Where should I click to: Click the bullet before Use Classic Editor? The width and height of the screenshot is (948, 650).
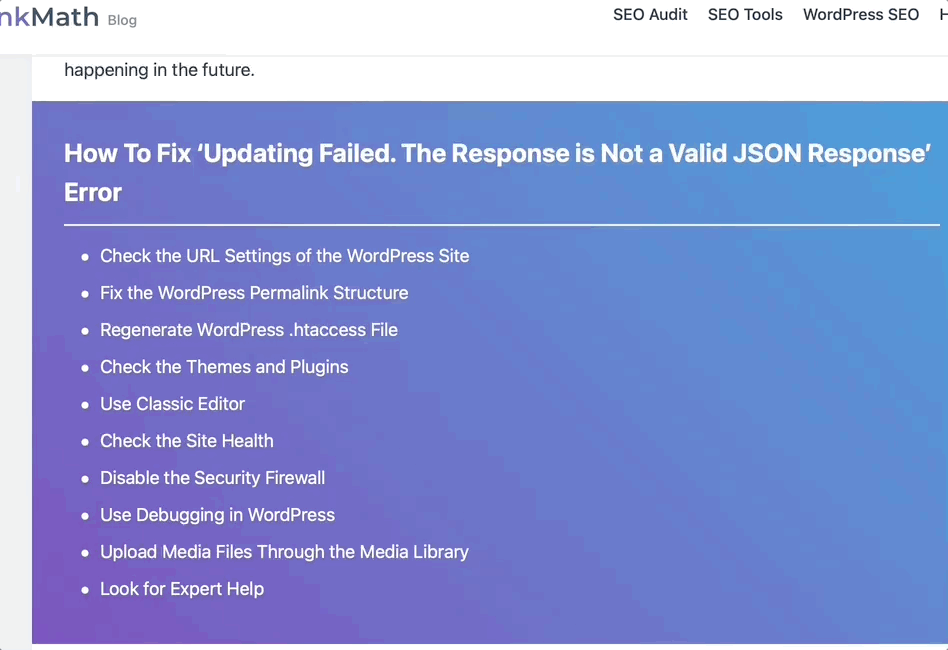pos(85,405)
